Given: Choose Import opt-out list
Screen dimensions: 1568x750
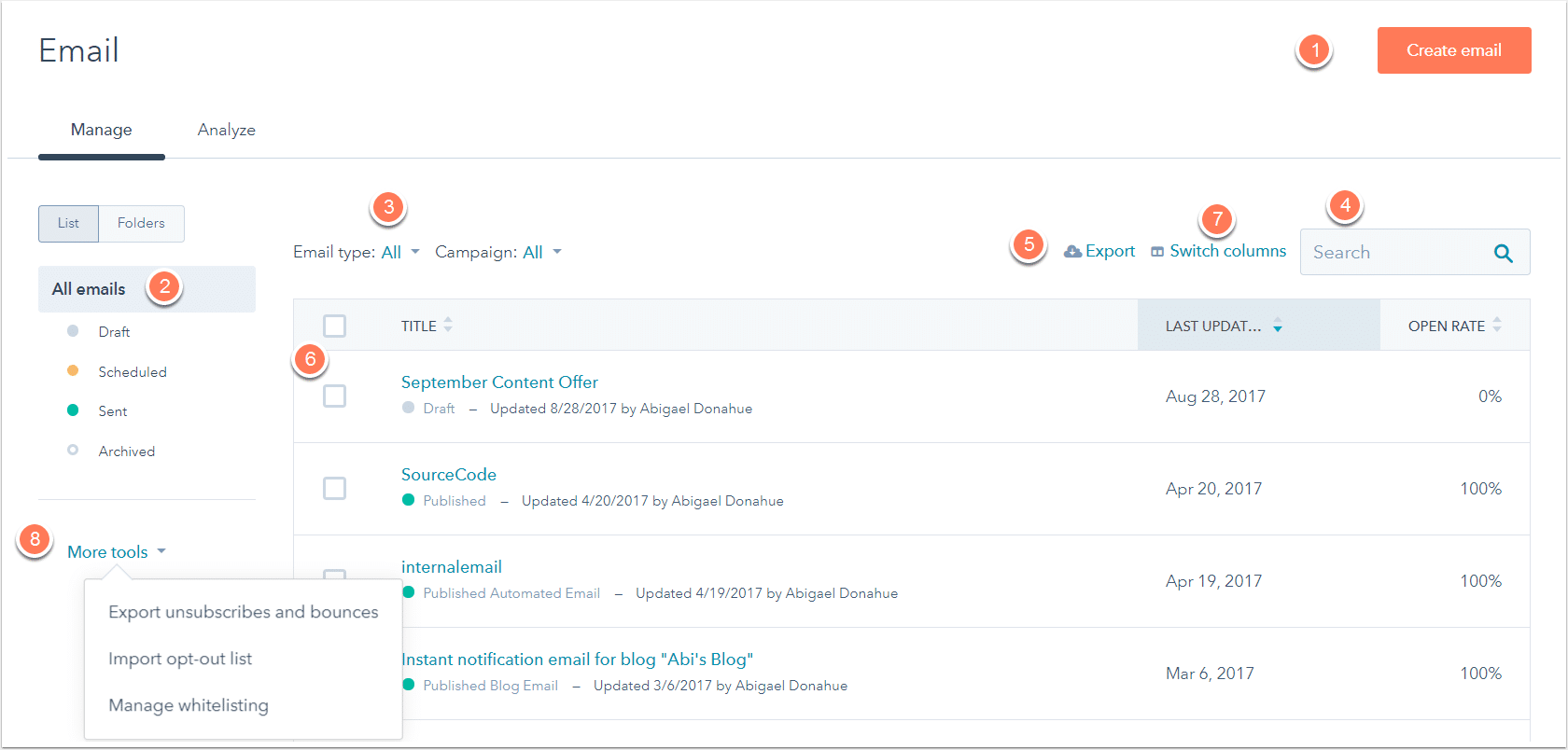Looking at the screenshot, I should point(180,659).
